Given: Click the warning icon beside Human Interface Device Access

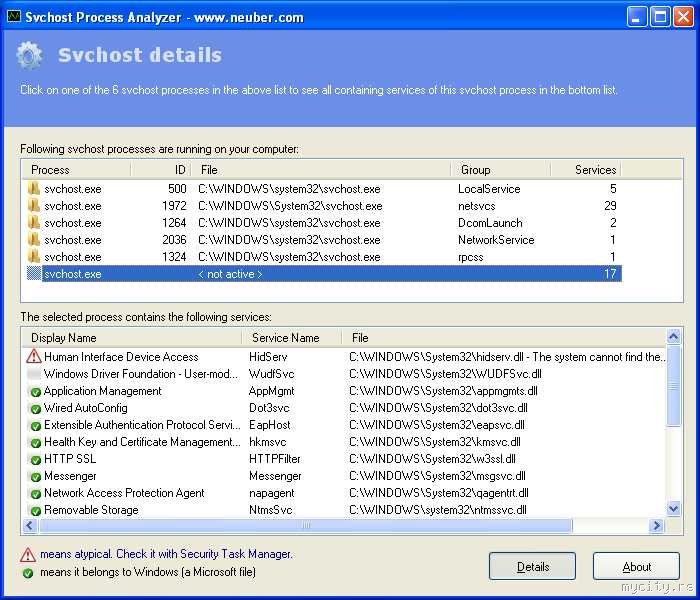Looking at the screenshot, I should 34,357.
